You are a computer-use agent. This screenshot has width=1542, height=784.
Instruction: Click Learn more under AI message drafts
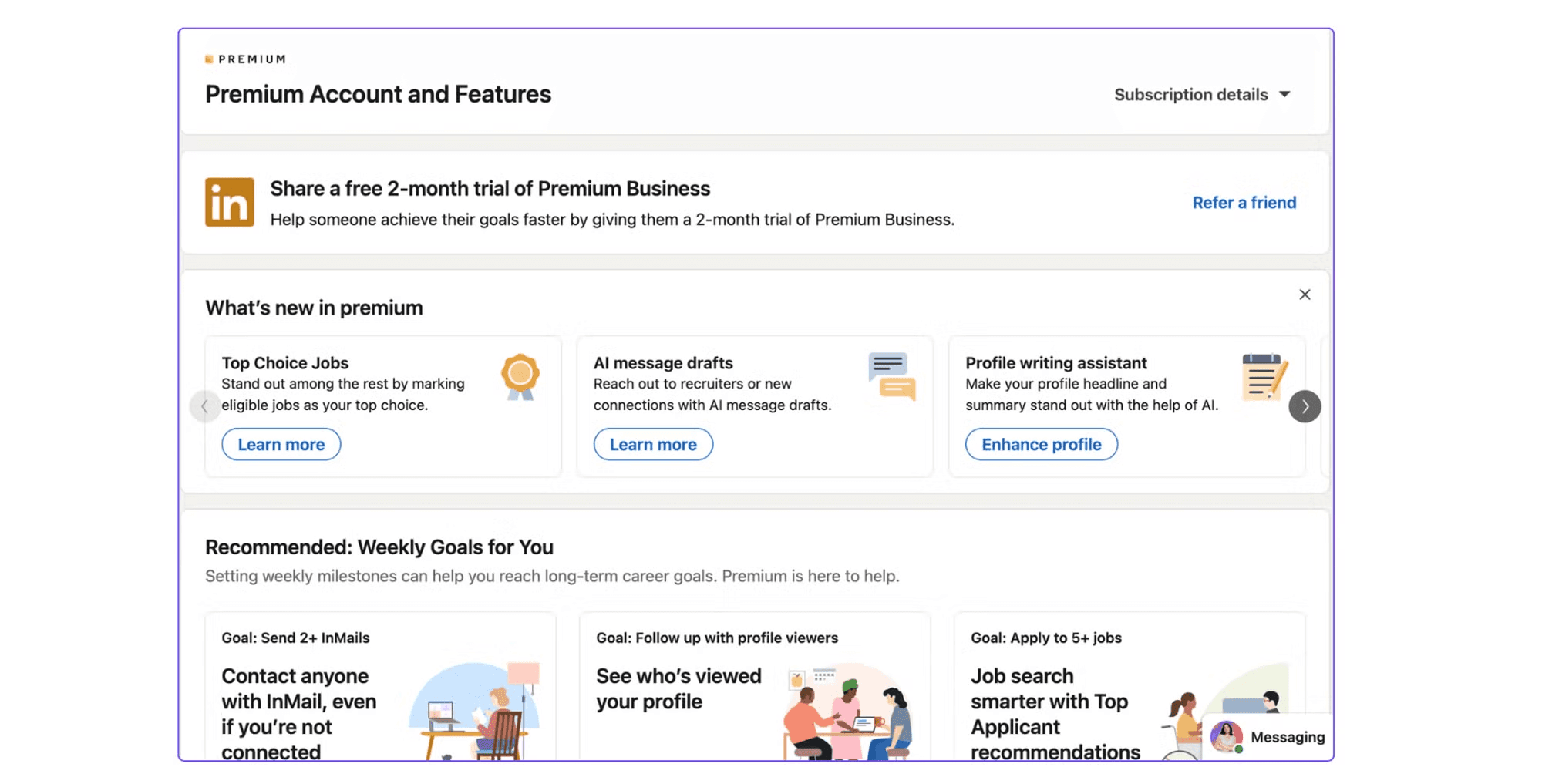click(653, 445)
